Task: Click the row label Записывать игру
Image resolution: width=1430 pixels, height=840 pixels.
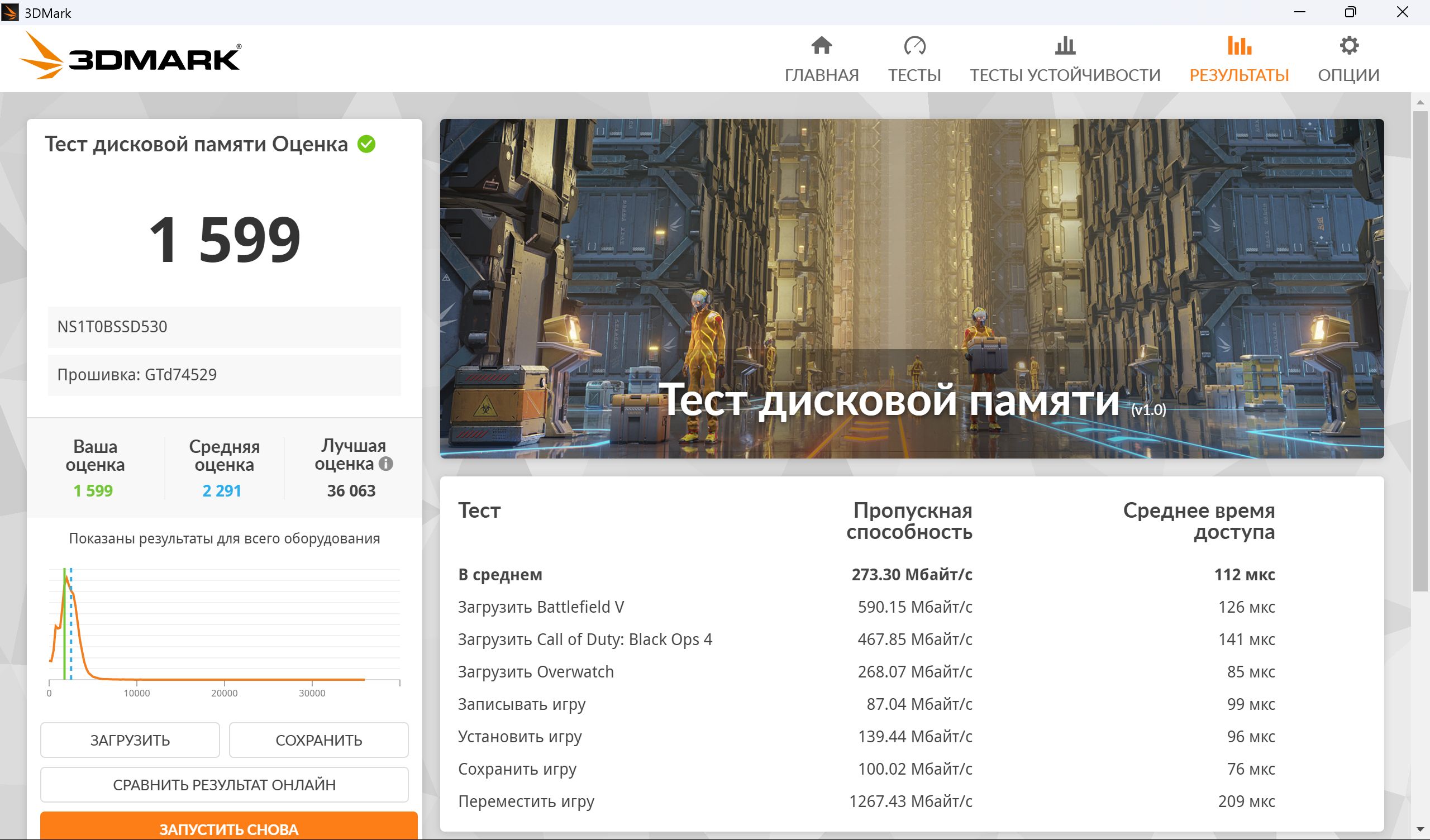Action: [522, 704]
